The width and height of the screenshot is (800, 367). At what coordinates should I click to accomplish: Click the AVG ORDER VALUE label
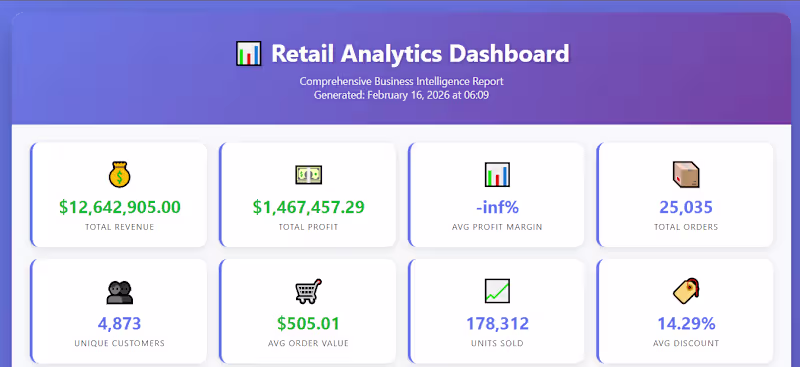tap(308, 344)
